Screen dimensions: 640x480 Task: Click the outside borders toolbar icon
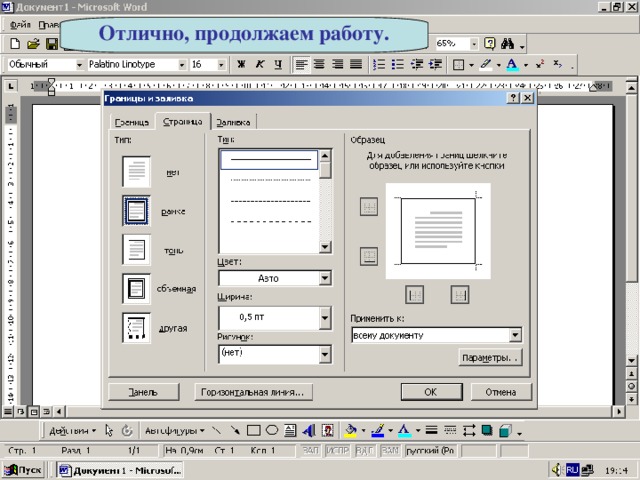click(x=458, y=65)
